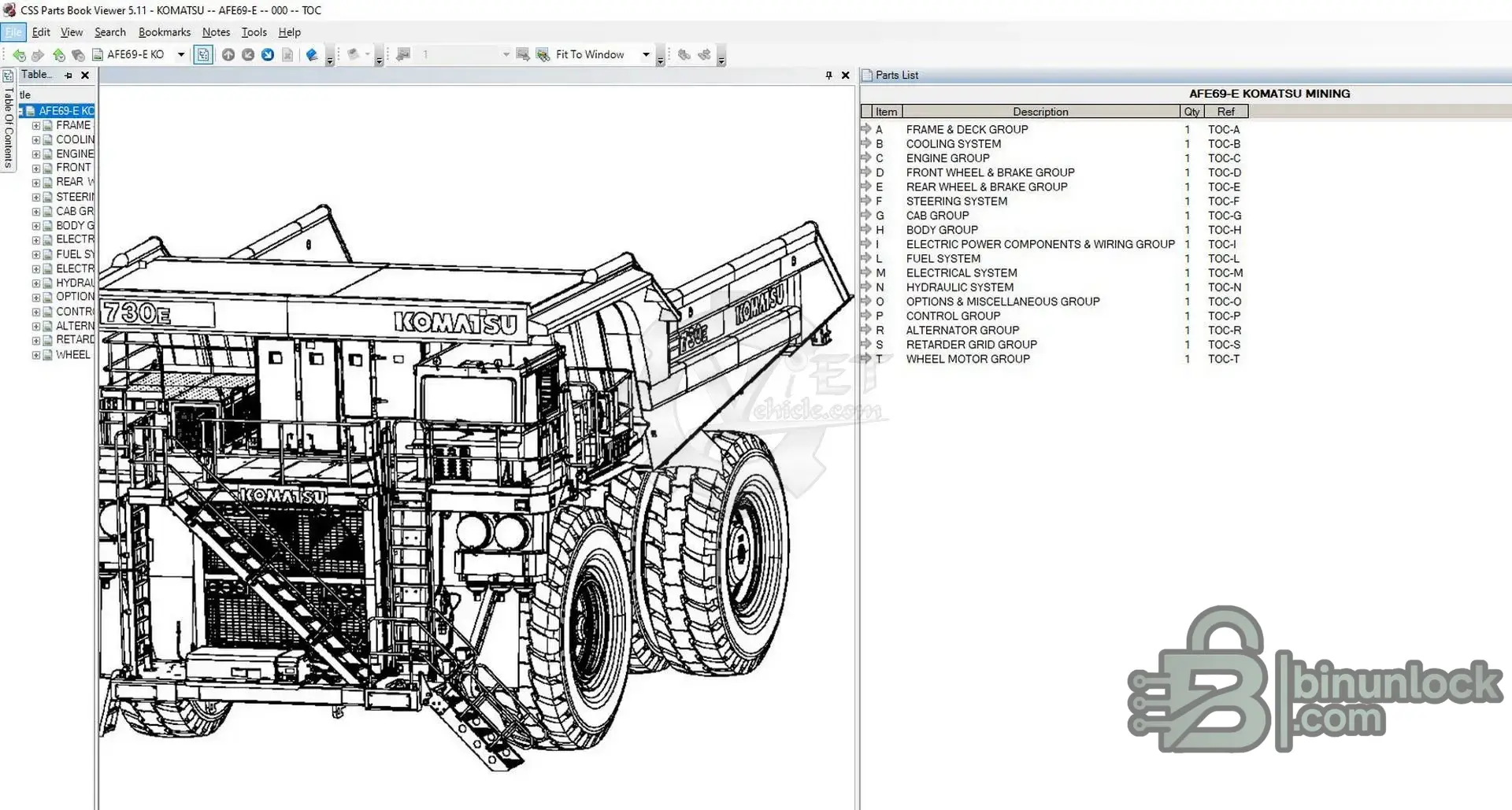Click the blue book icon in toolbar
1512x810 pixels.
(x=312, y=54)
